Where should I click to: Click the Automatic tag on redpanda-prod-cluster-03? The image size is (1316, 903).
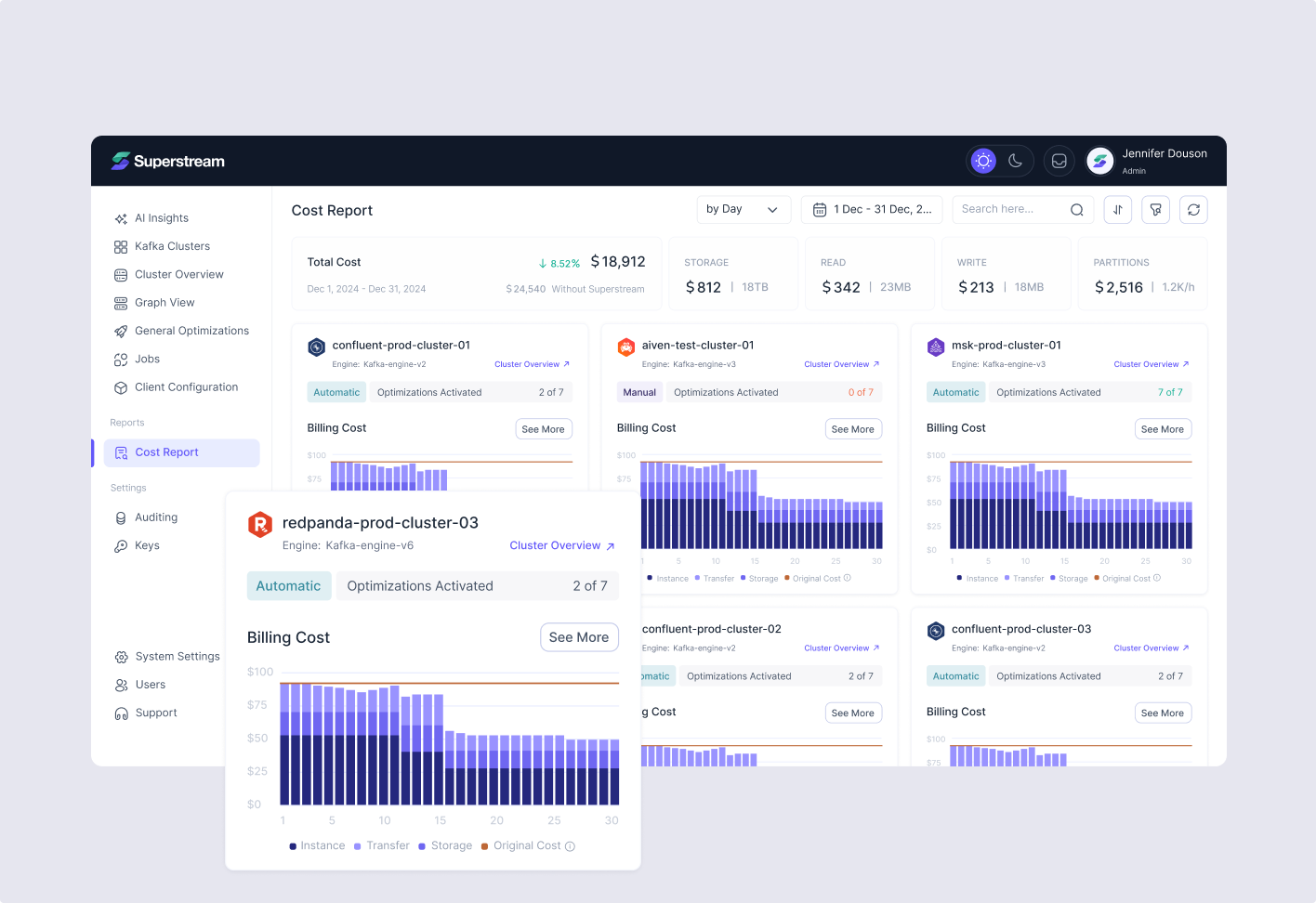pyautogui.click(x=288, y=586)
